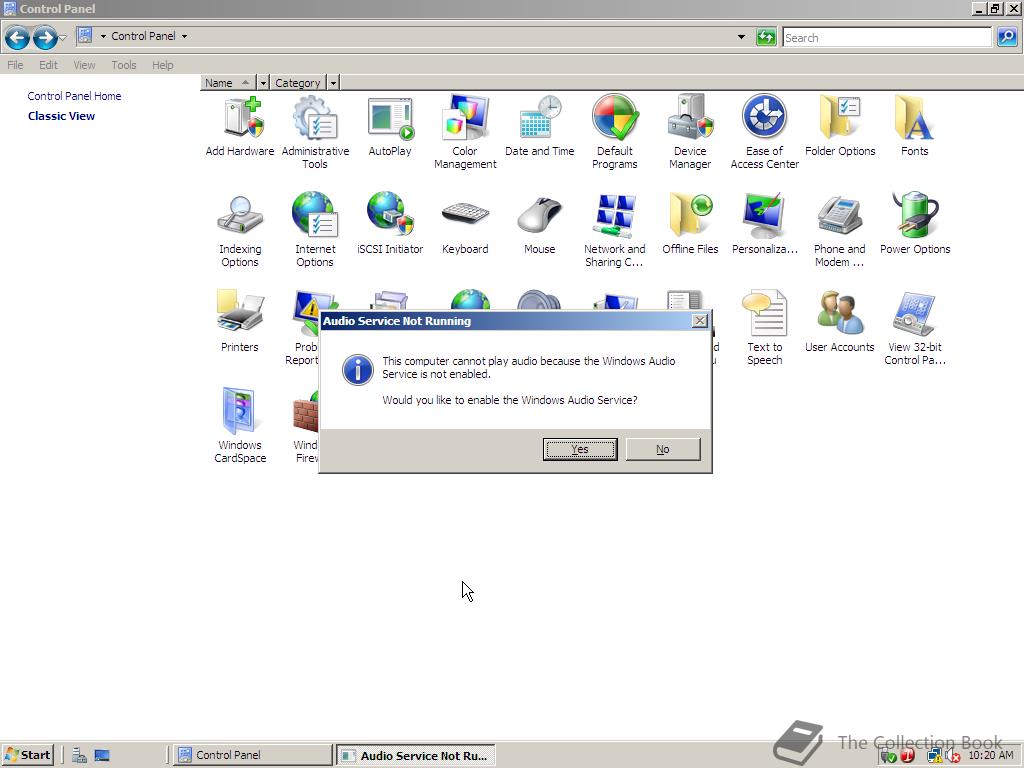Click the muted volume tray icon
Image resolution: width=1024 pixels, height=768 pixels.
pos(953,756)
